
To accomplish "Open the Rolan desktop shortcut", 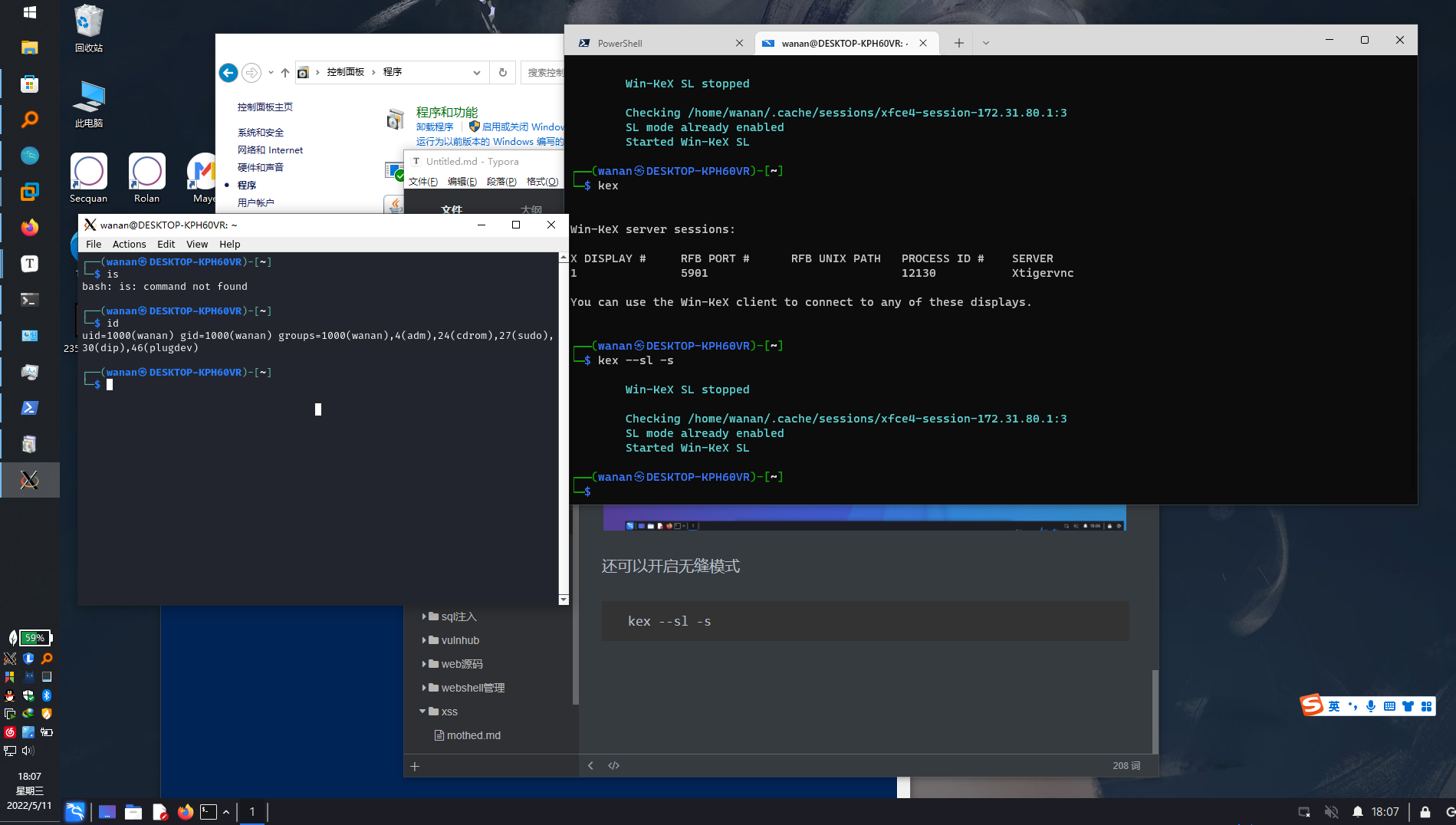I will tap(146, 179).
